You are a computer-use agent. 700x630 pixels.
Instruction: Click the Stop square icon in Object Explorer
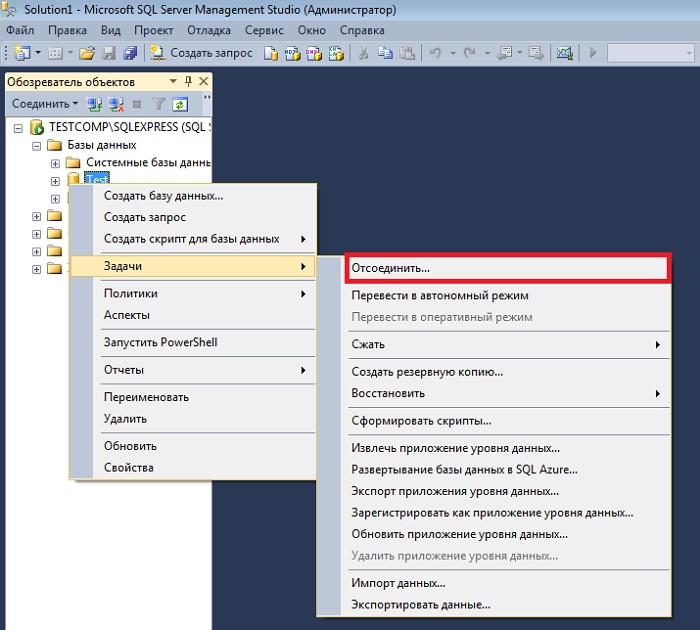137,104
